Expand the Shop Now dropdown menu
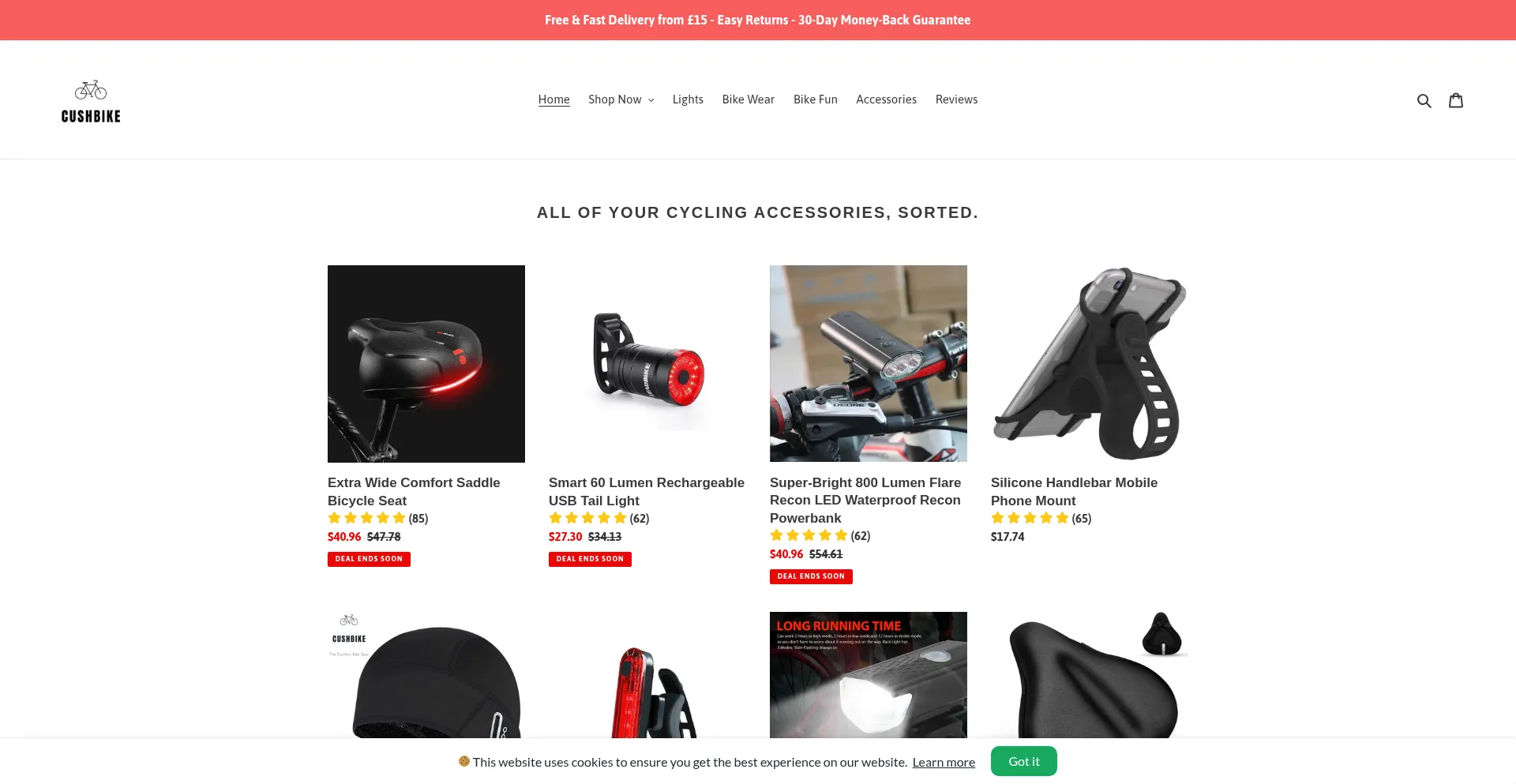The height and width of the screenshot is (784, 1516). [621, 99]
